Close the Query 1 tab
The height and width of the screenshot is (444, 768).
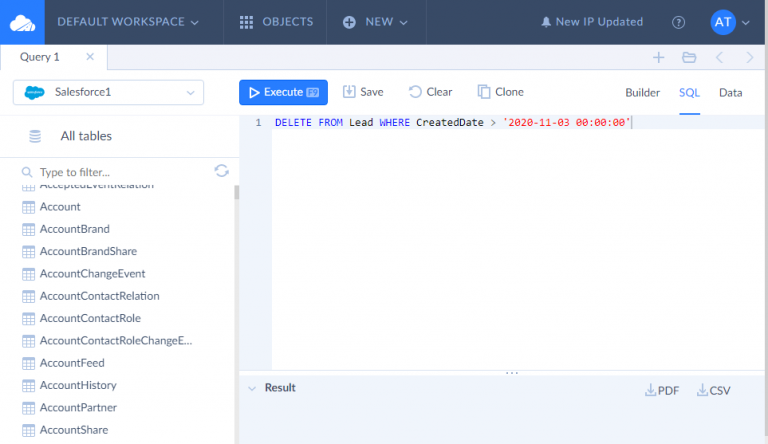pos(90,57)
